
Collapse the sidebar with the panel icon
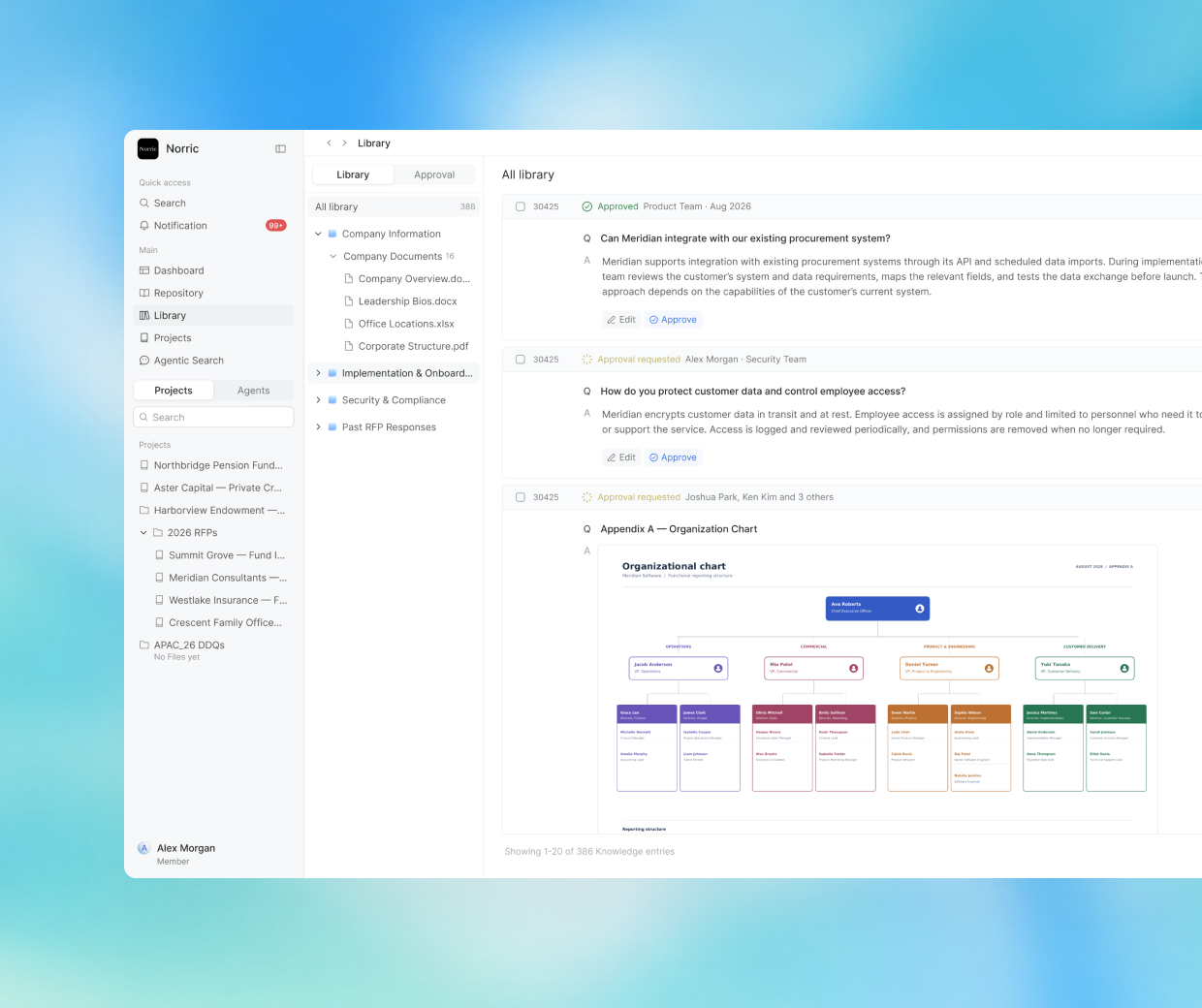point(280,148)
